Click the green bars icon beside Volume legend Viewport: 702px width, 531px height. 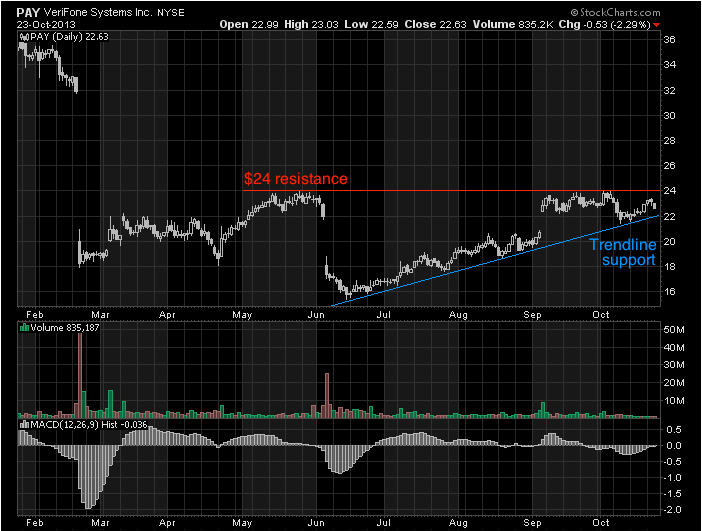(x=24, y=328)
